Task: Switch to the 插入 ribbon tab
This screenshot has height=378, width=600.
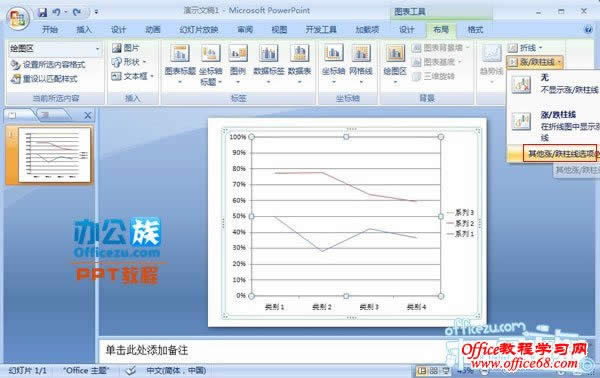Action: 84,29
